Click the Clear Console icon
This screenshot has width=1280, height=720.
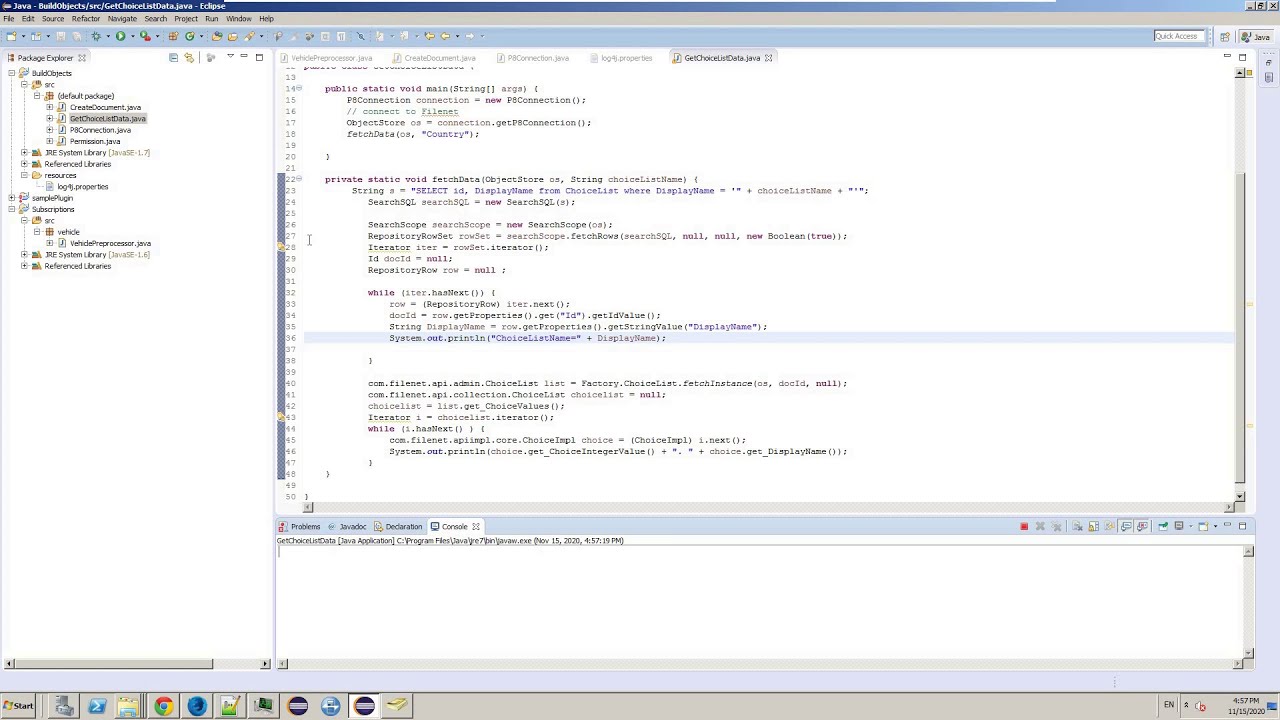[1077, 526]
